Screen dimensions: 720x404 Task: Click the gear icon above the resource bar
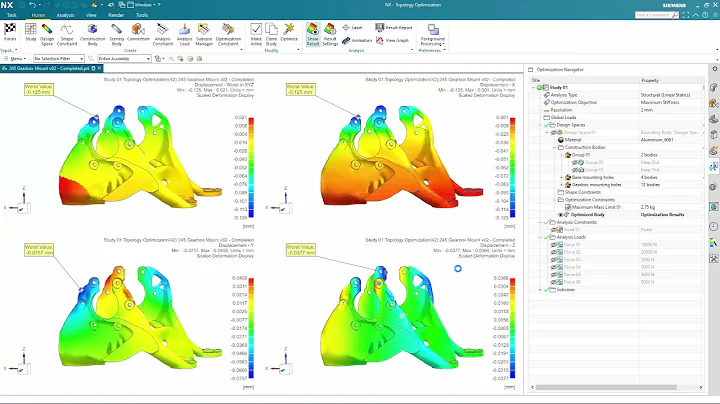(714, 69)
